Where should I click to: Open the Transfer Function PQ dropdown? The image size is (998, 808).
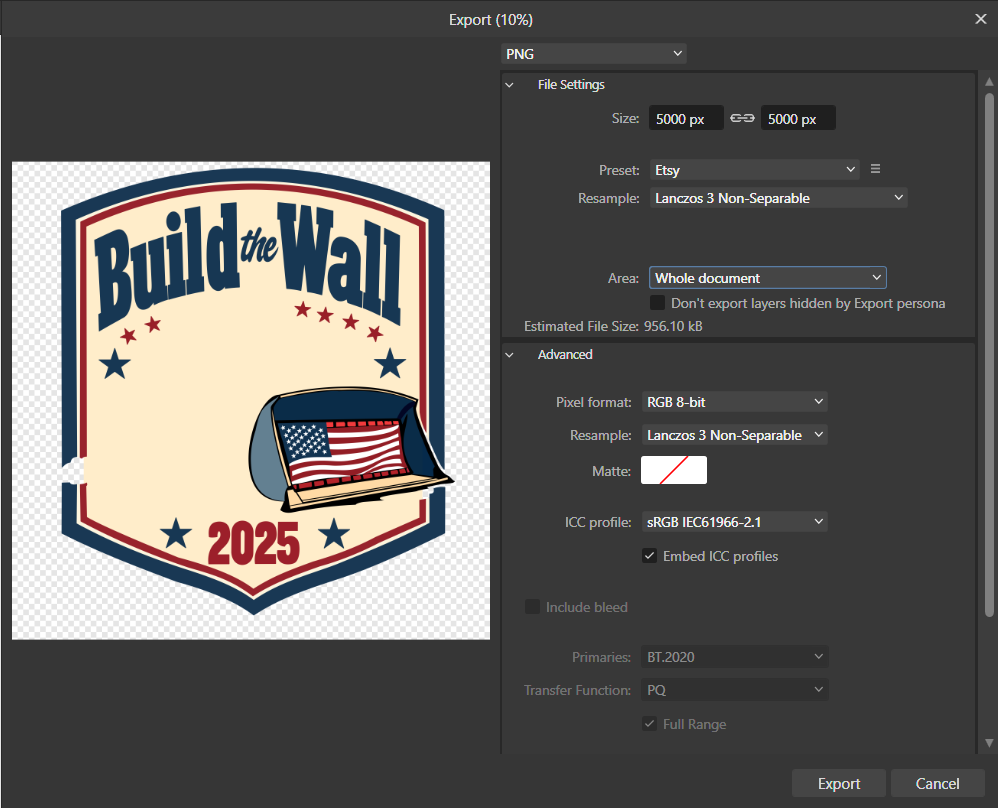[x=734, y=690]
